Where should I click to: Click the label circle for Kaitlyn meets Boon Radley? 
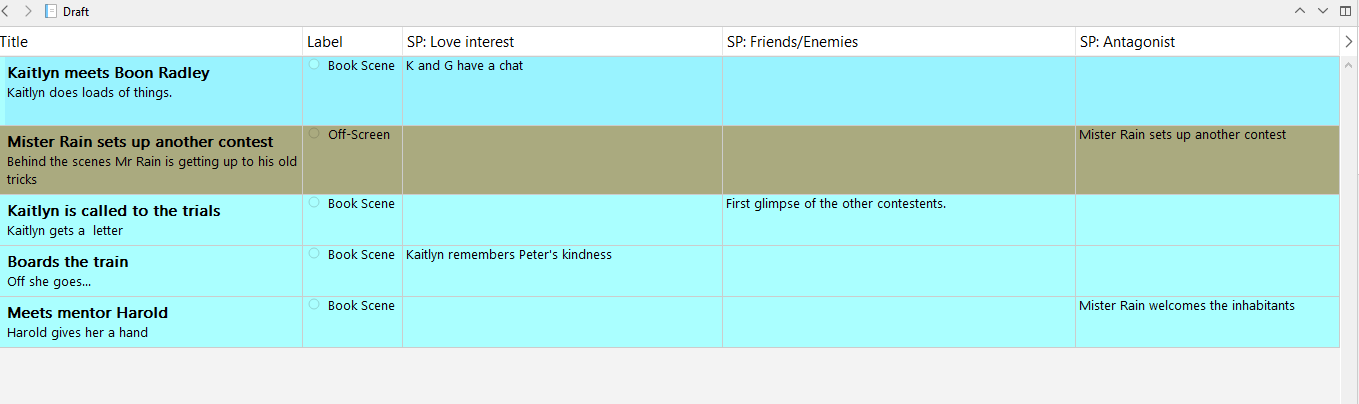point(314,64)
